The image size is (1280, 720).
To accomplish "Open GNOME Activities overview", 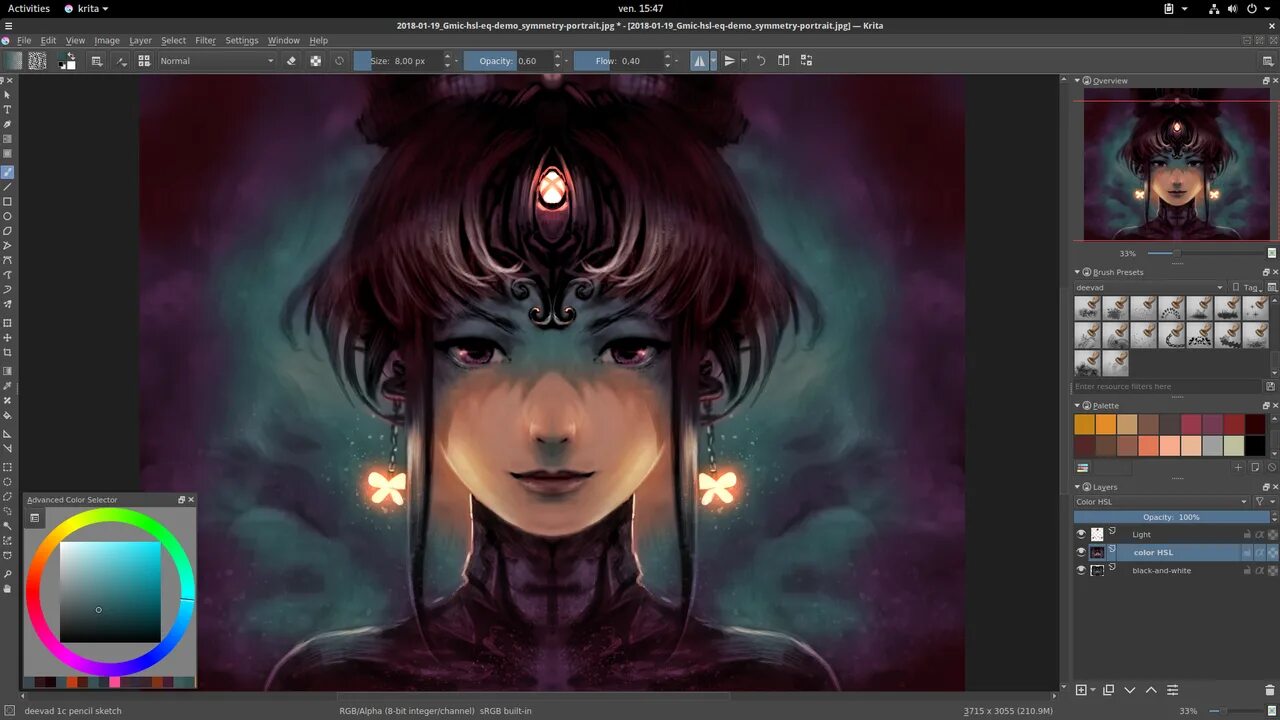I will pos(29,8).
